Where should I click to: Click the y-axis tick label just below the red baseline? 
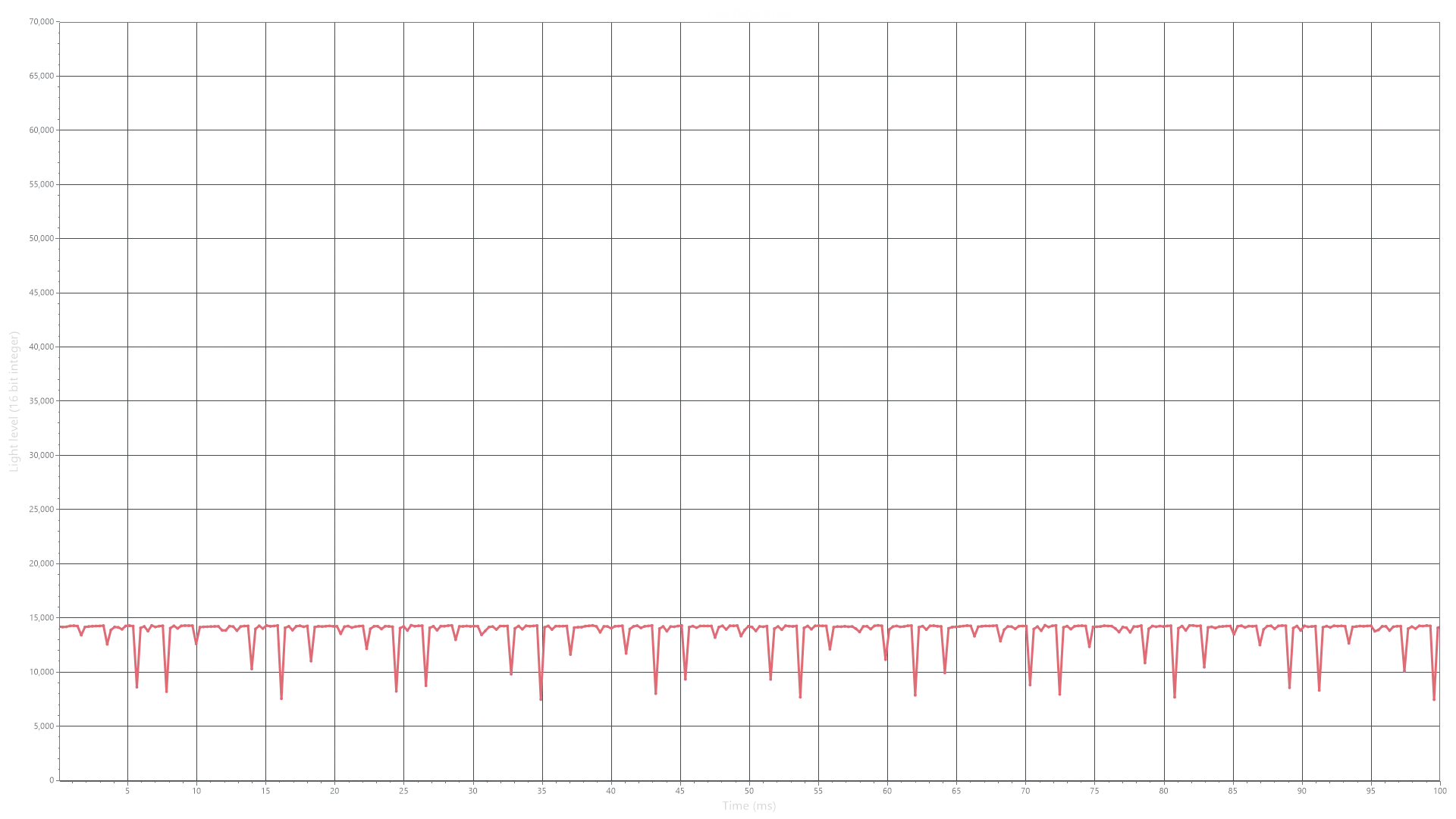tap(38, 673)
